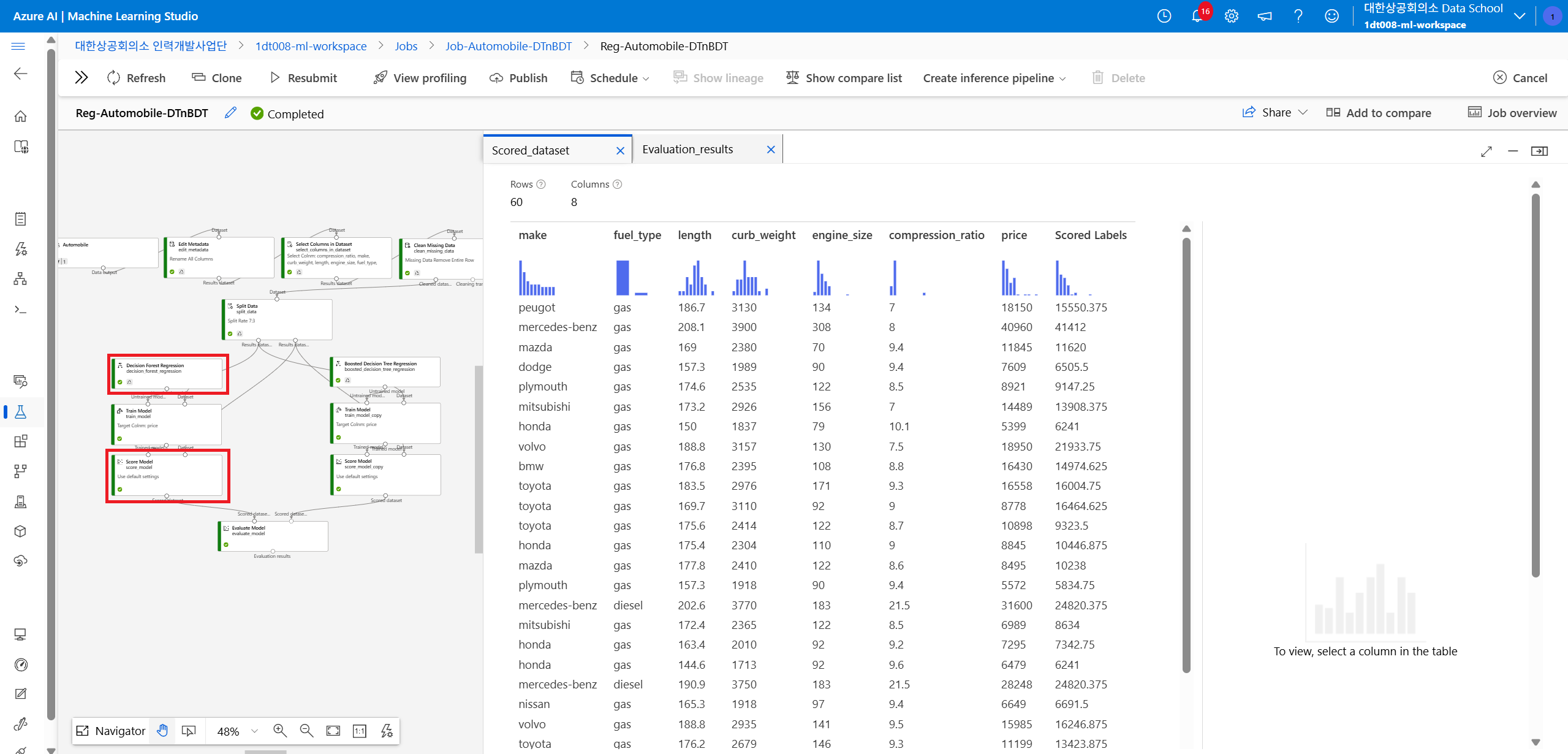Click the zoom in magnifier on canvas toolbar
This screenshot has width=1568, height=754.
pyautogui.click(x=280, y=731)
